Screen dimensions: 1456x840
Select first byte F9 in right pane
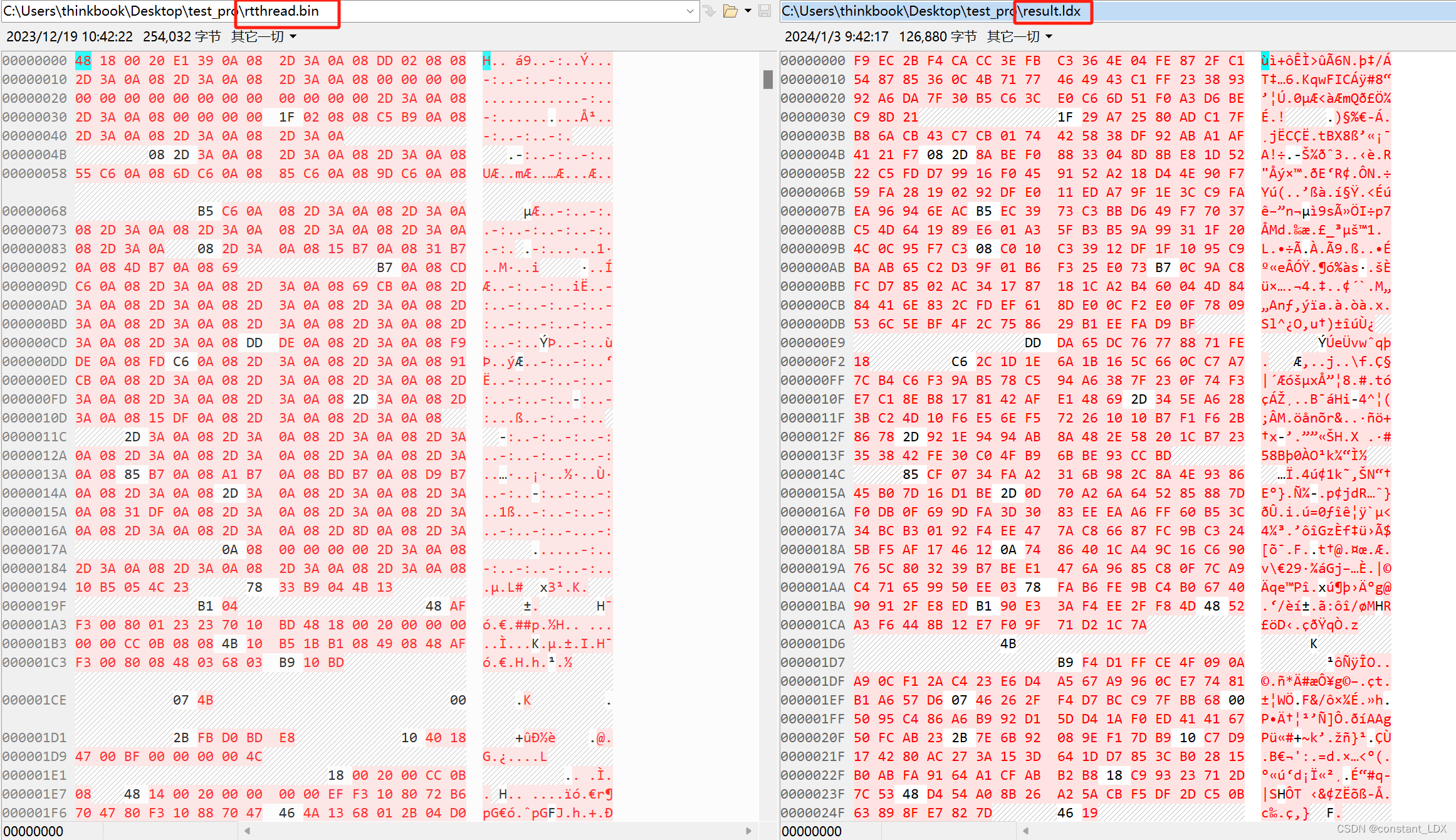(862, 61)
